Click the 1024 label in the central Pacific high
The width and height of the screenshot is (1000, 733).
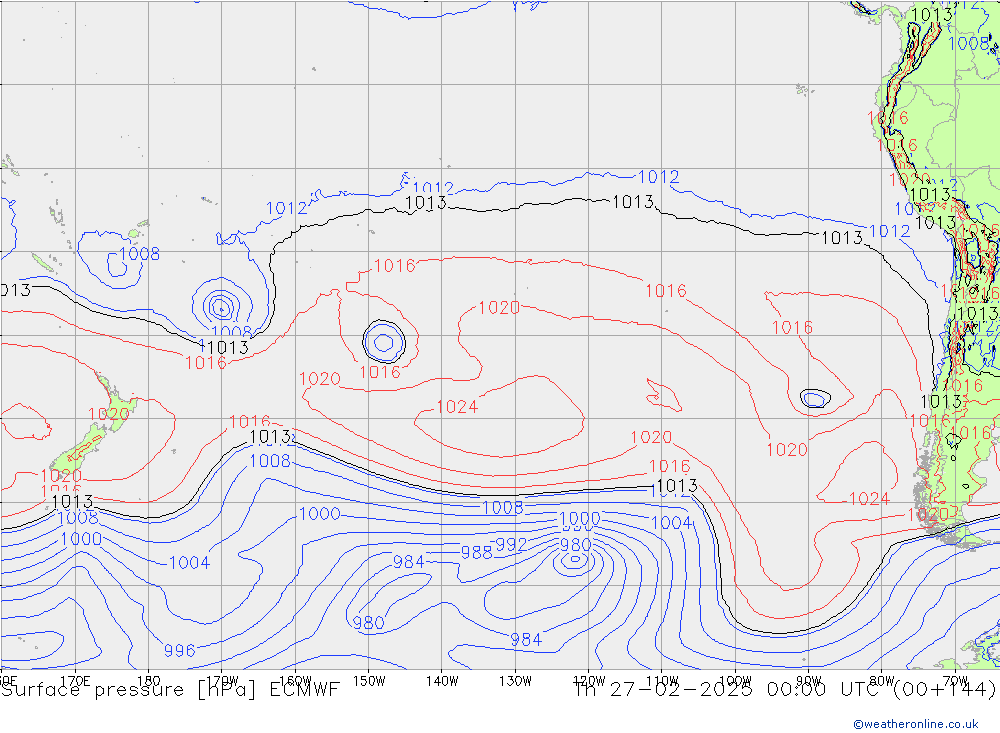tap(457, 407)
